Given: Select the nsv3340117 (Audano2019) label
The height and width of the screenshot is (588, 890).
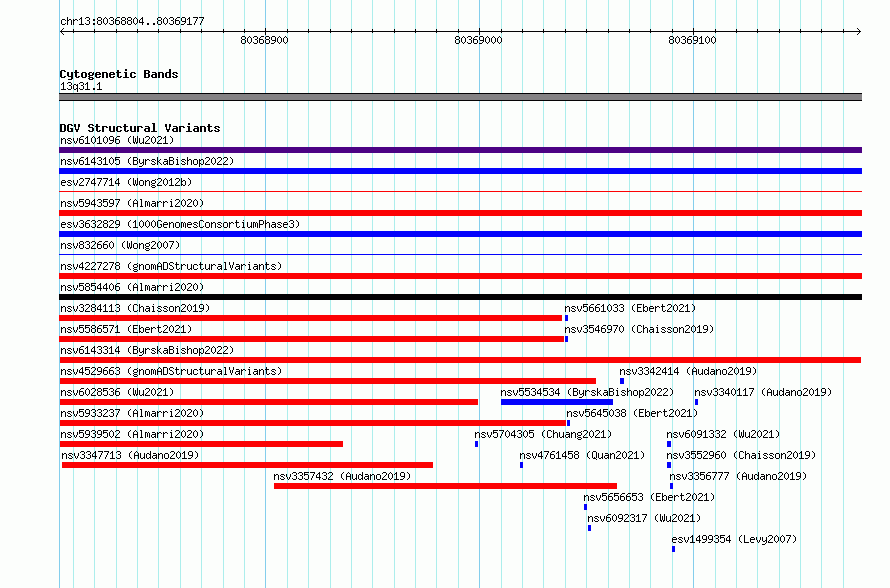Looking at the screenshot, I should (763, 392).
